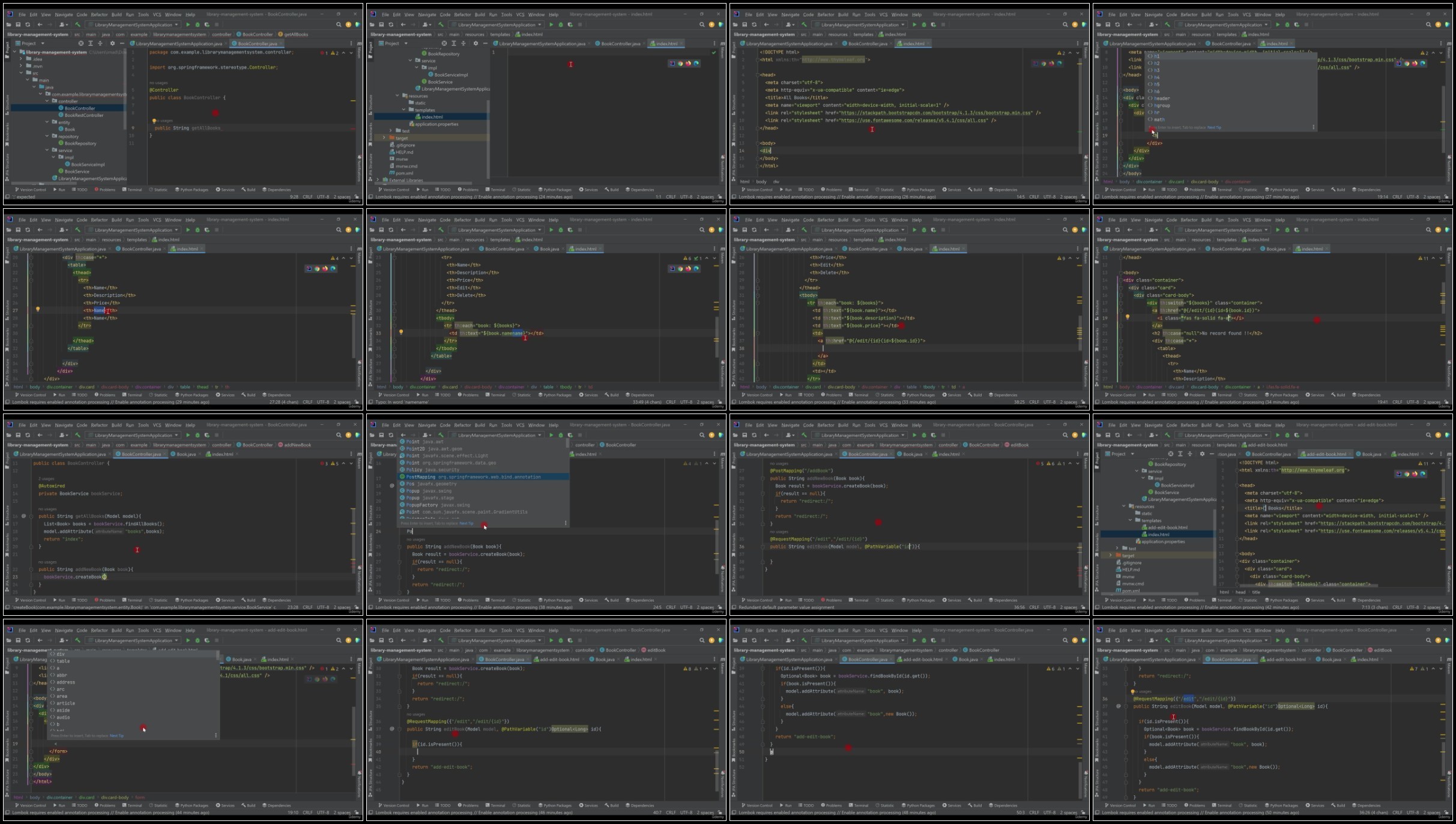1456x824 pixels.
Task: Open gear options above BookRestController tree
Action: point(112,43)
